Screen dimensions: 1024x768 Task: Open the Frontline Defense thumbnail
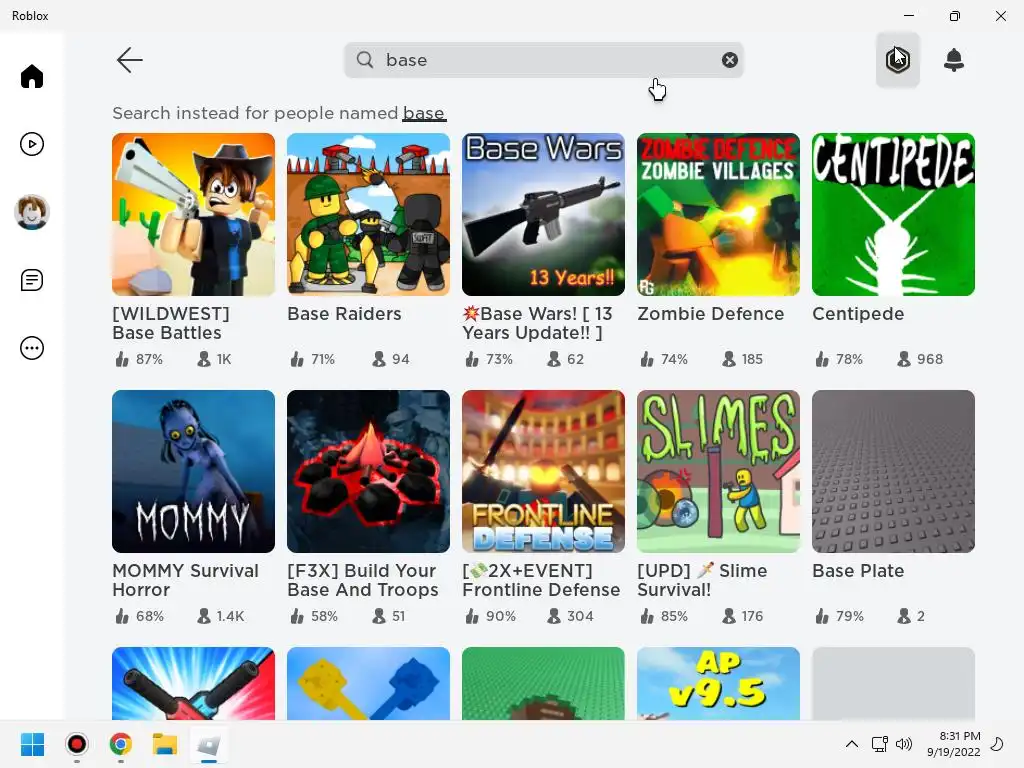[543, 472]
